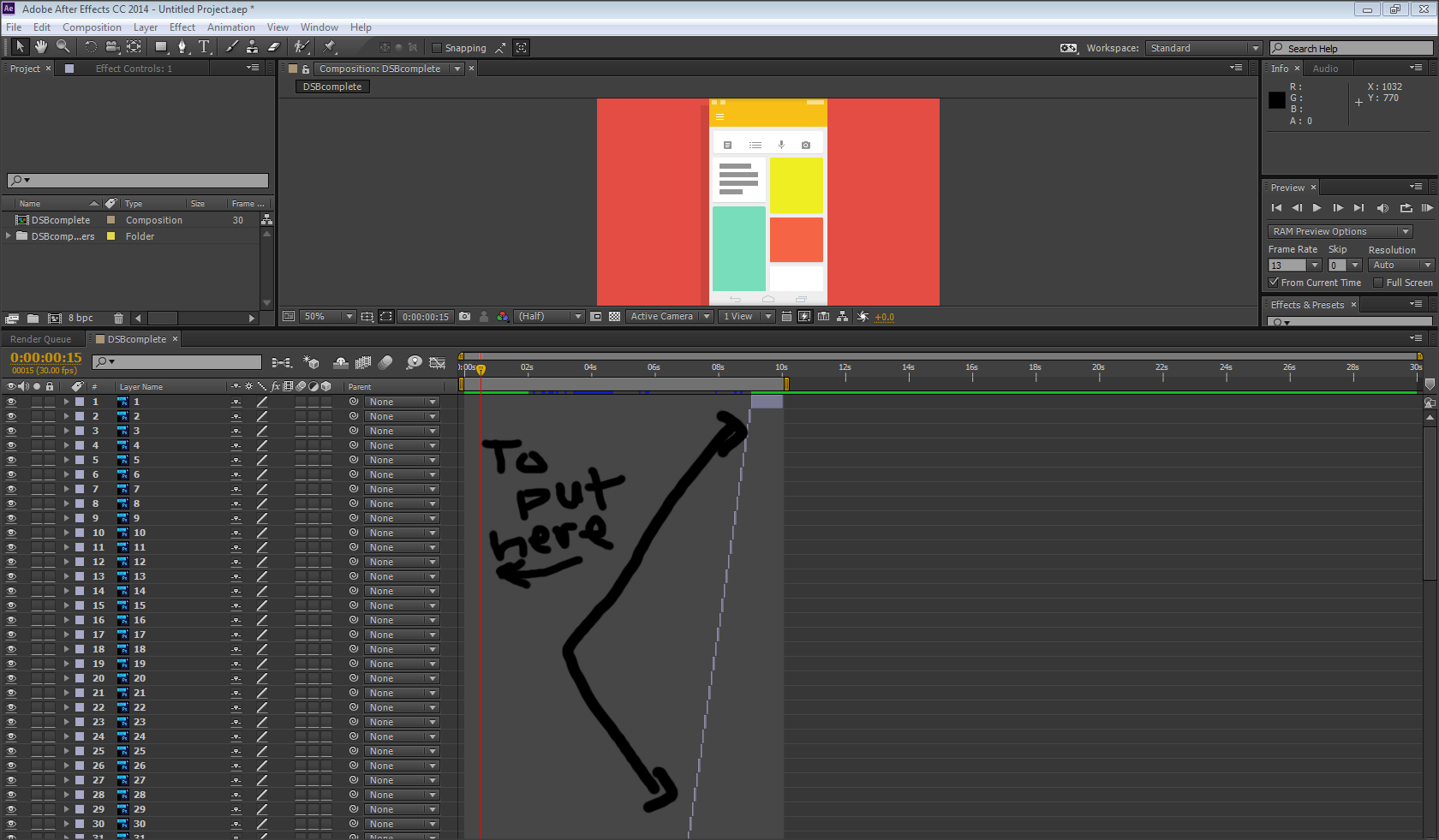Click the DSBcomplete breadcrumb in viewer
1439x840 pixels.
tap(332, 86)
